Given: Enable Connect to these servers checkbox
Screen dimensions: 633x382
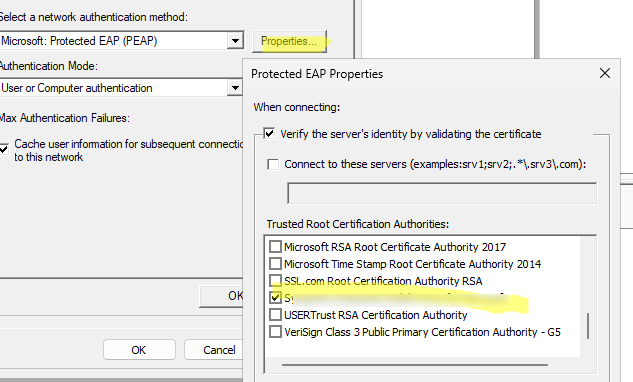Looking at the screenshot, I should (273, 164).
